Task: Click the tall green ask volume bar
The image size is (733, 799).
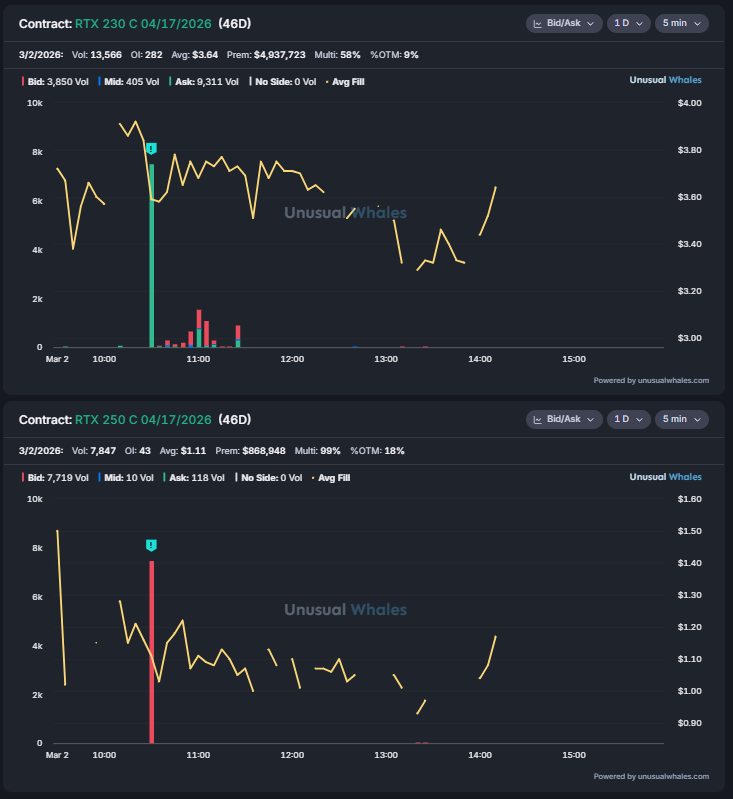Action: [151, 260]
